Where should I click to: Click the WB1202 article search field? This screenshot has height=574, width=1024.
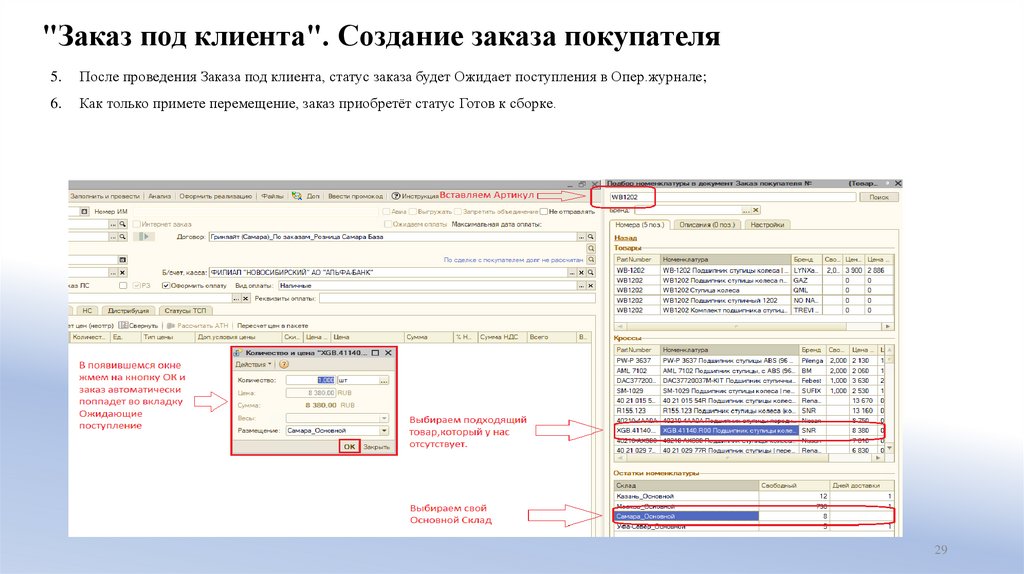[732, 197]
